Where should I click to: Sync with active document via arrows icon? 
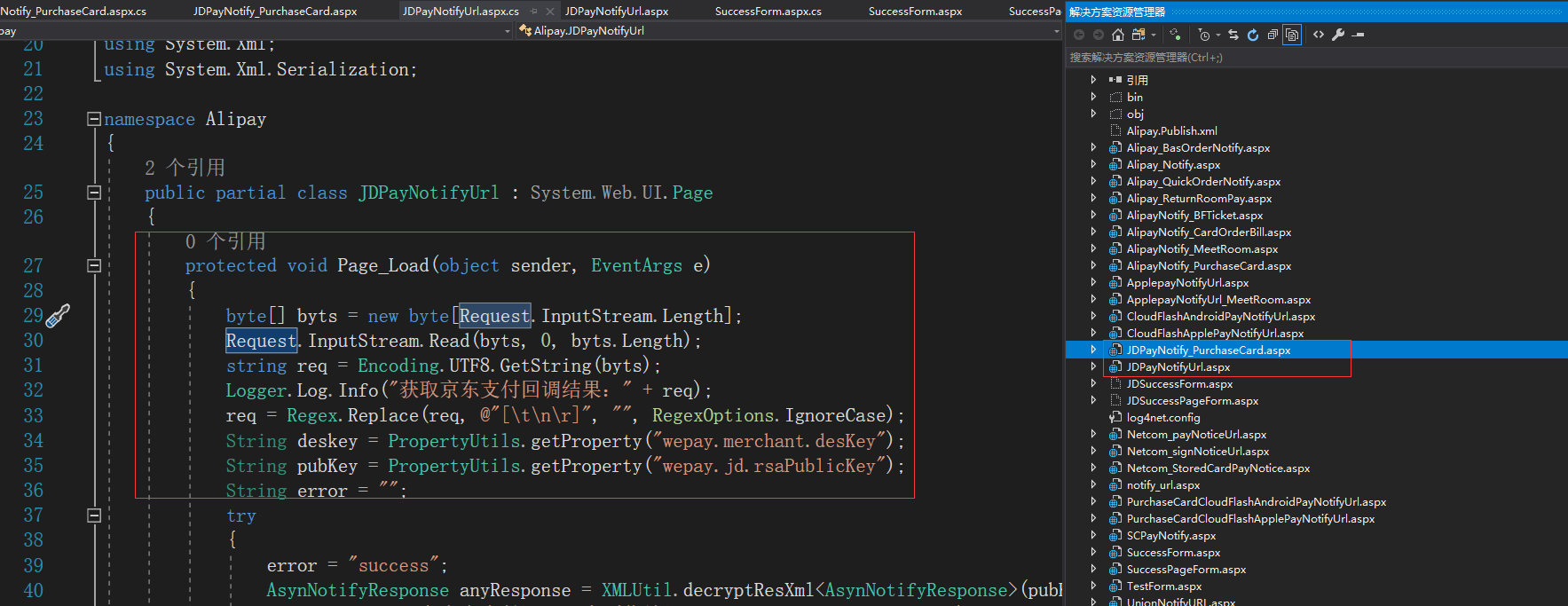pos(1233,35)
